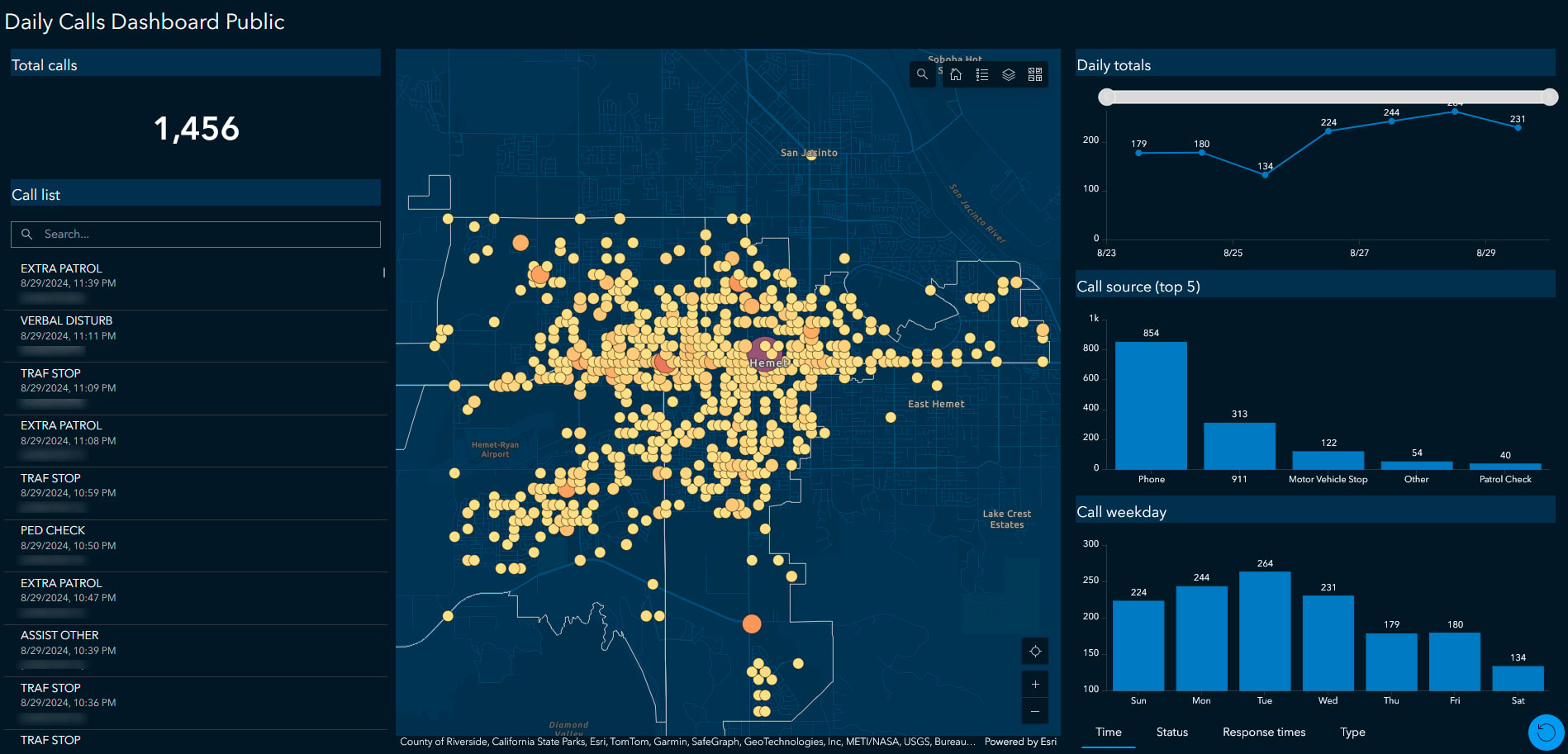Click the Tue bar in call weekday chart

tap(1264, 631)
